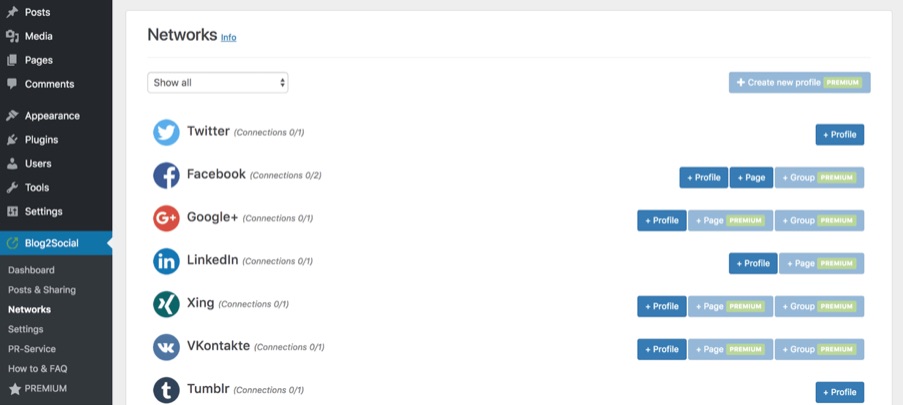Click Google+ Page premium button
The height and width of the screenshot is (405, 903).
coord(730,221)
